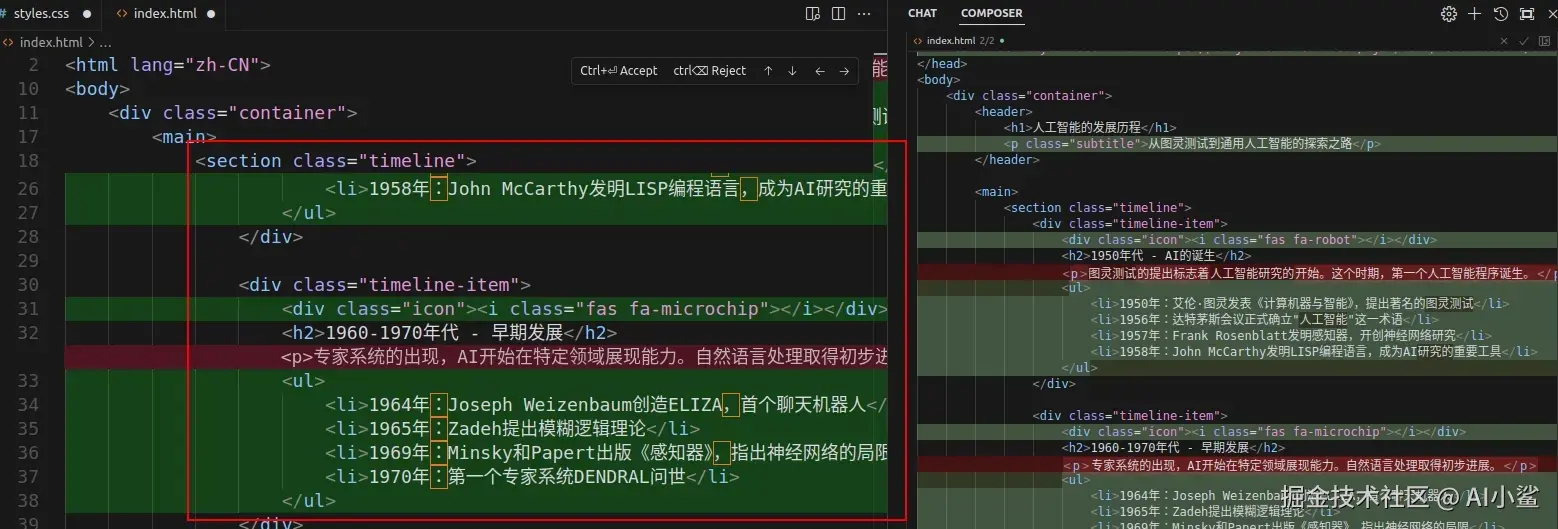Go to previous file with left arrow
1558x529 pixels.
click(x=819, y=71)
